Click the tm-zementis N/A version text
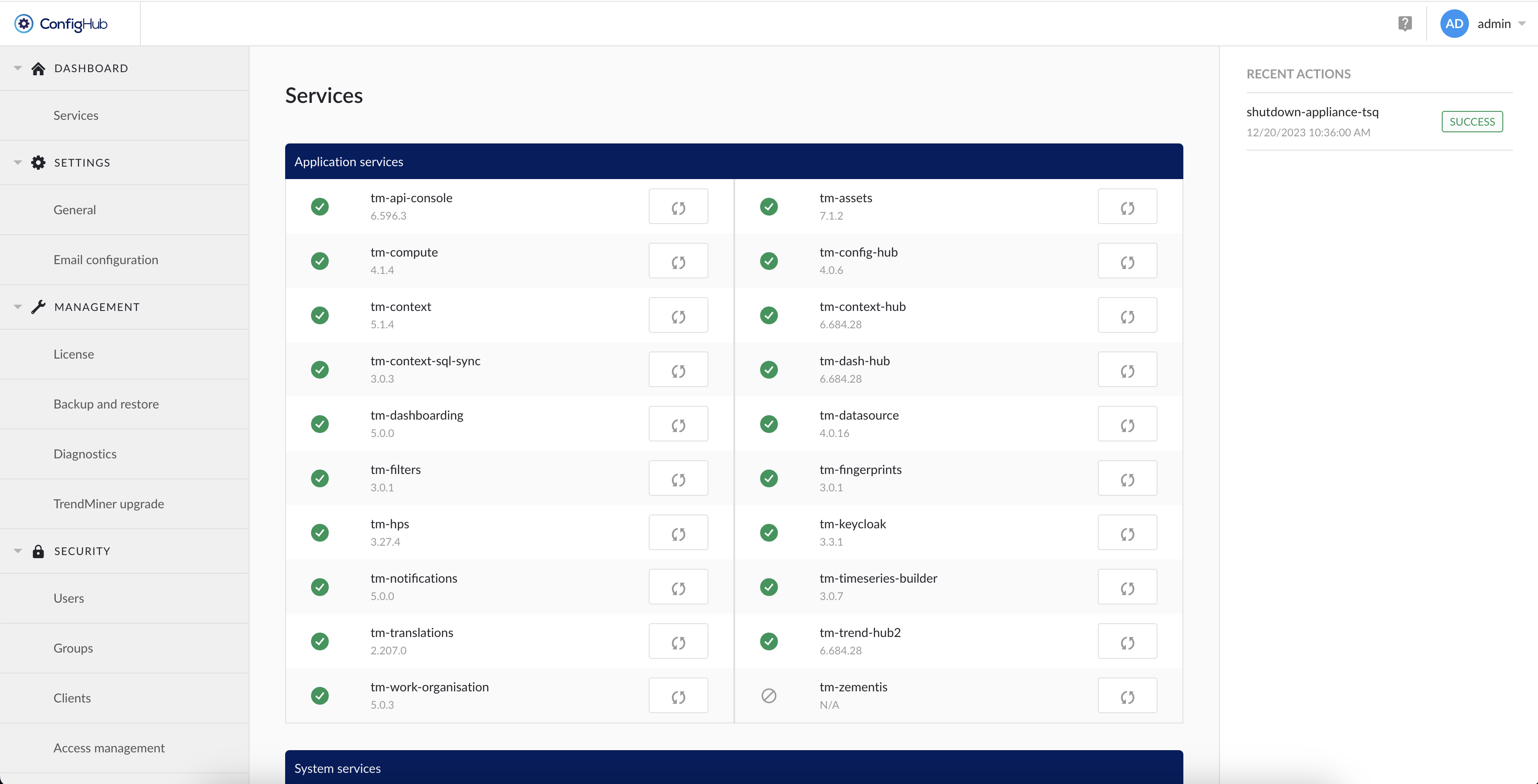The width and height of the screenshot is (1538, 784). (x=829, y=705)
